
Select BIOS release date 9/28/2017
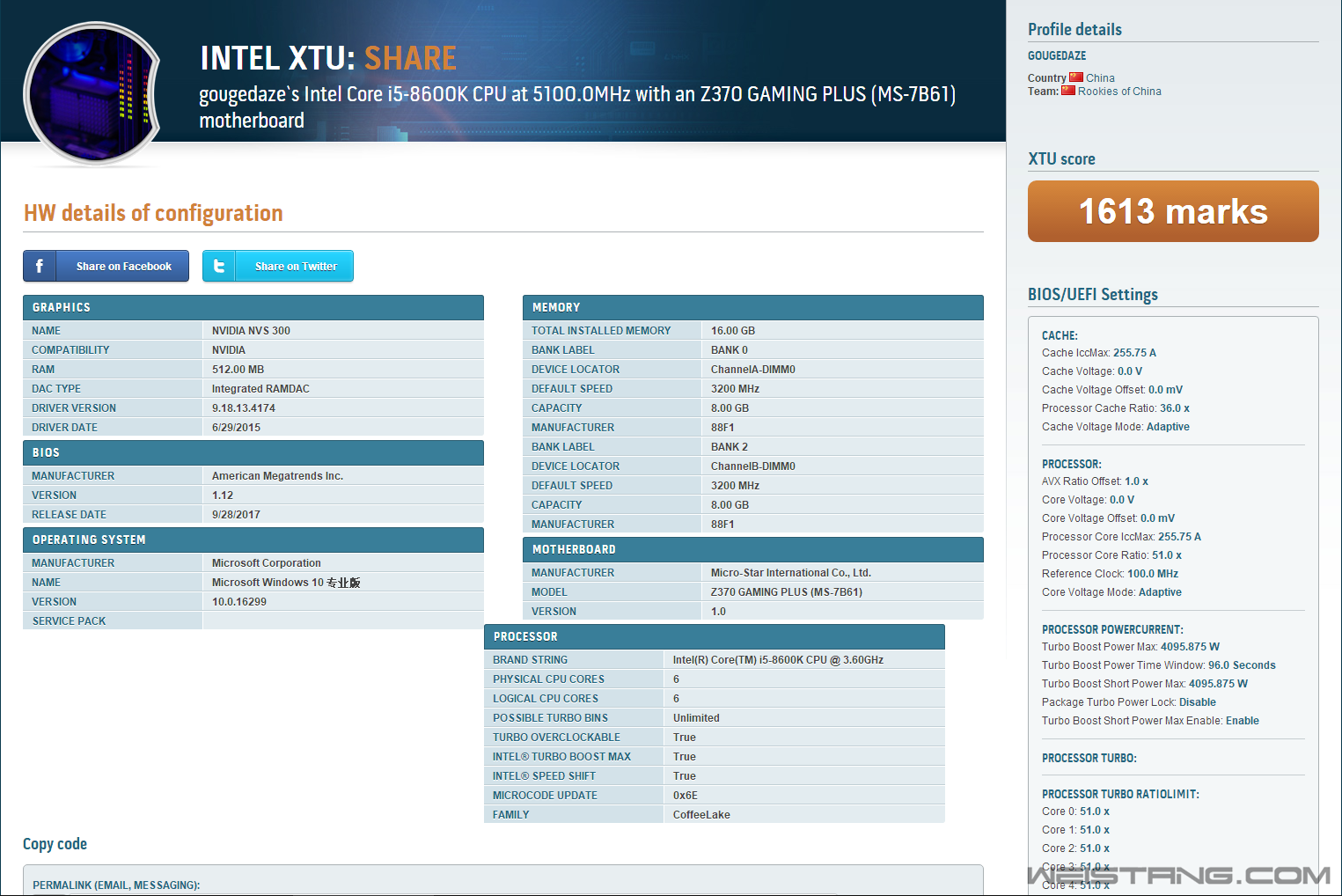(x=236, y=515)
